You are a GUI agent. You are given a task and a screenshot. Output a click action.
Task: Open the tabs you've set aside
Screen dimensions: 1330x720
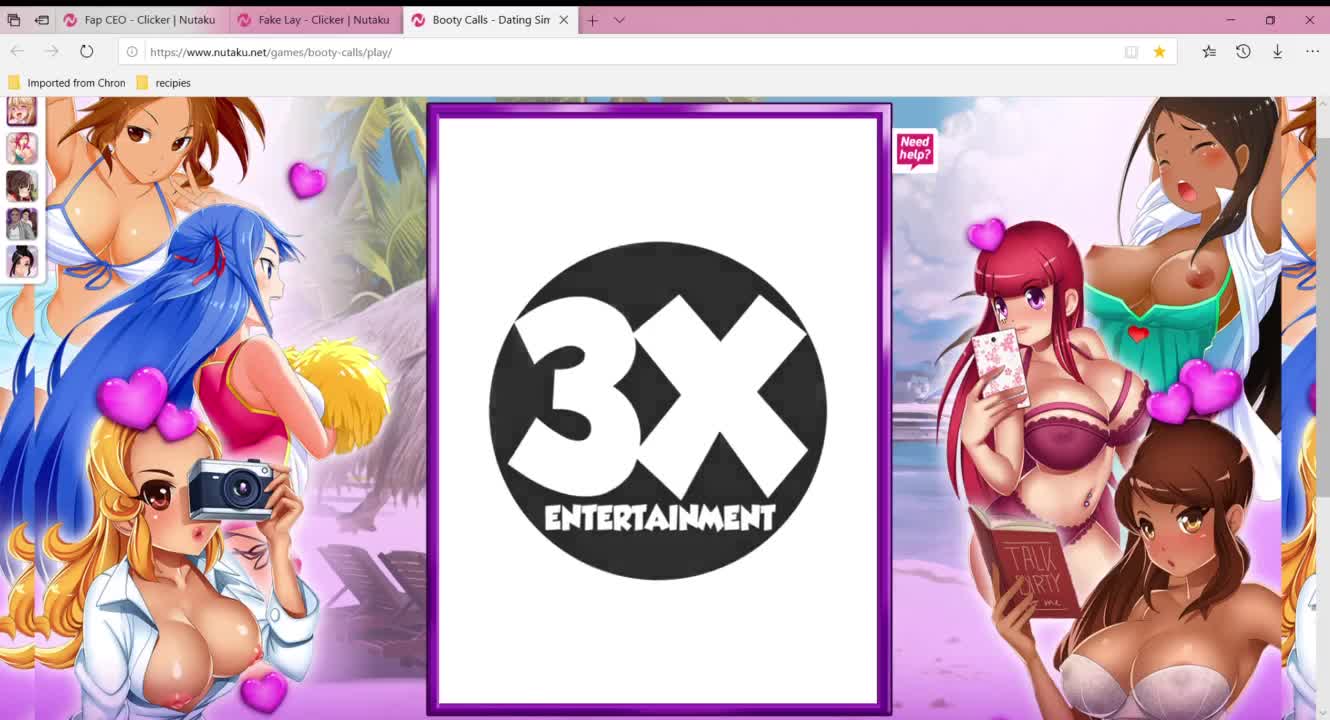coord(14,20)
